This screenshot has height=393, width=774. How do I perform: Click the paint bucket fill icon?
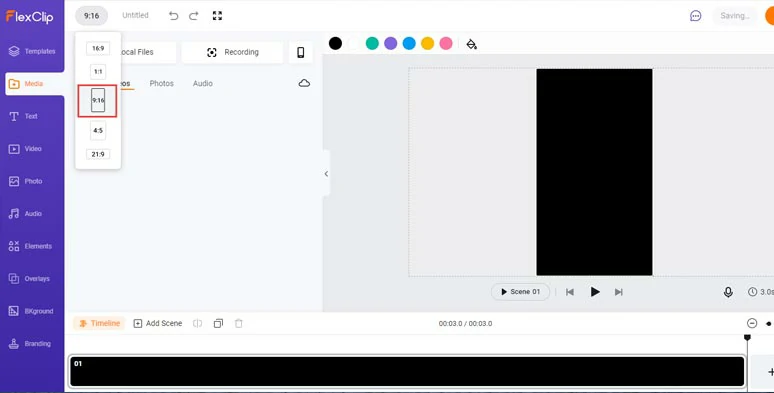point(471,44)
